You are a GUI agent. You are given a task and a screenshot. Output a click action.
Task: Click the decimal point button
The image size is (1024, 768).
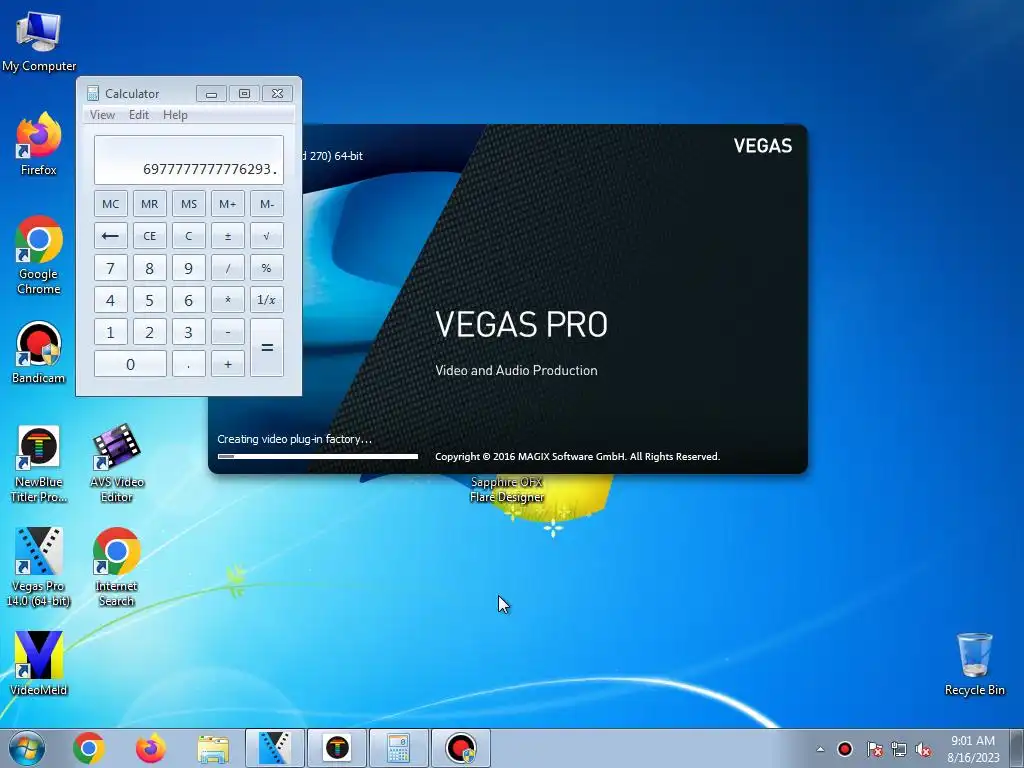[x=189, y=364]
